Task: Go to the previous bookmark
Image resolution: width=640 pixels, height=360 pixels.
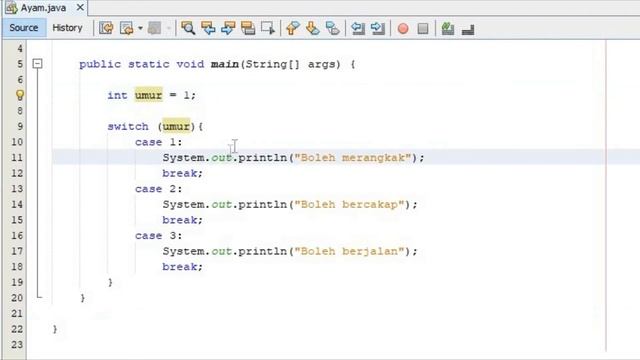Action: pos(292,28)
